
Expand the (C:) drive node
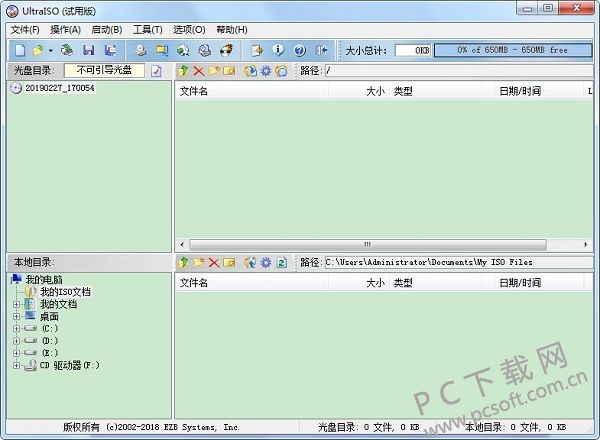(x=16, y=329)
